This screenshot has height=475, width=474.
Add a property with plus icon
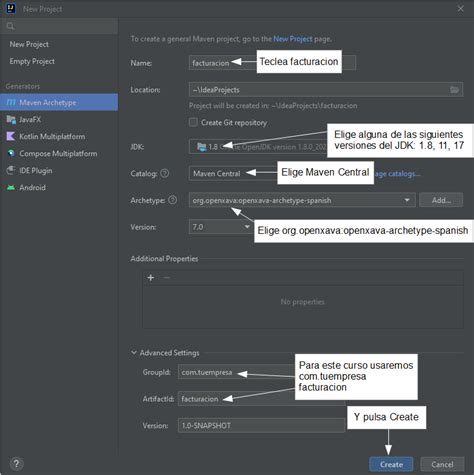click(151, 277)
